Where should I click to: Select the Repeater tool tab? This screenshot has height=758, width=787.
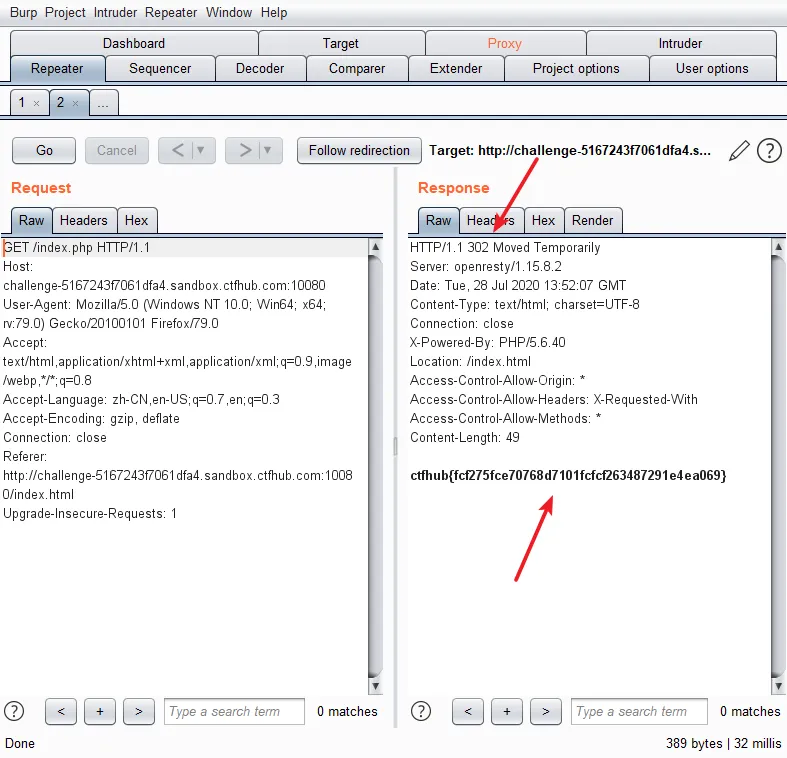57,68
